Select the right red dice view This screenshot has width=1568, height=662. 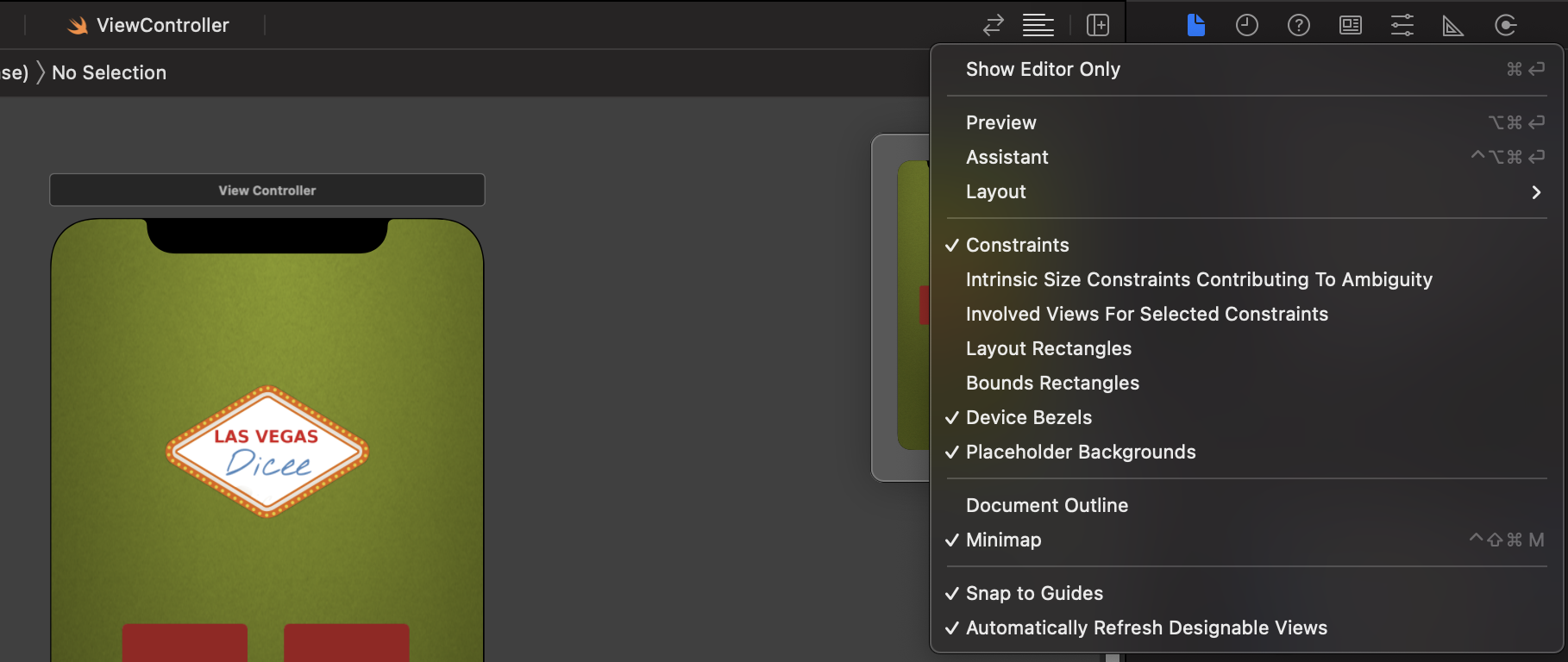tap(347, 642)
